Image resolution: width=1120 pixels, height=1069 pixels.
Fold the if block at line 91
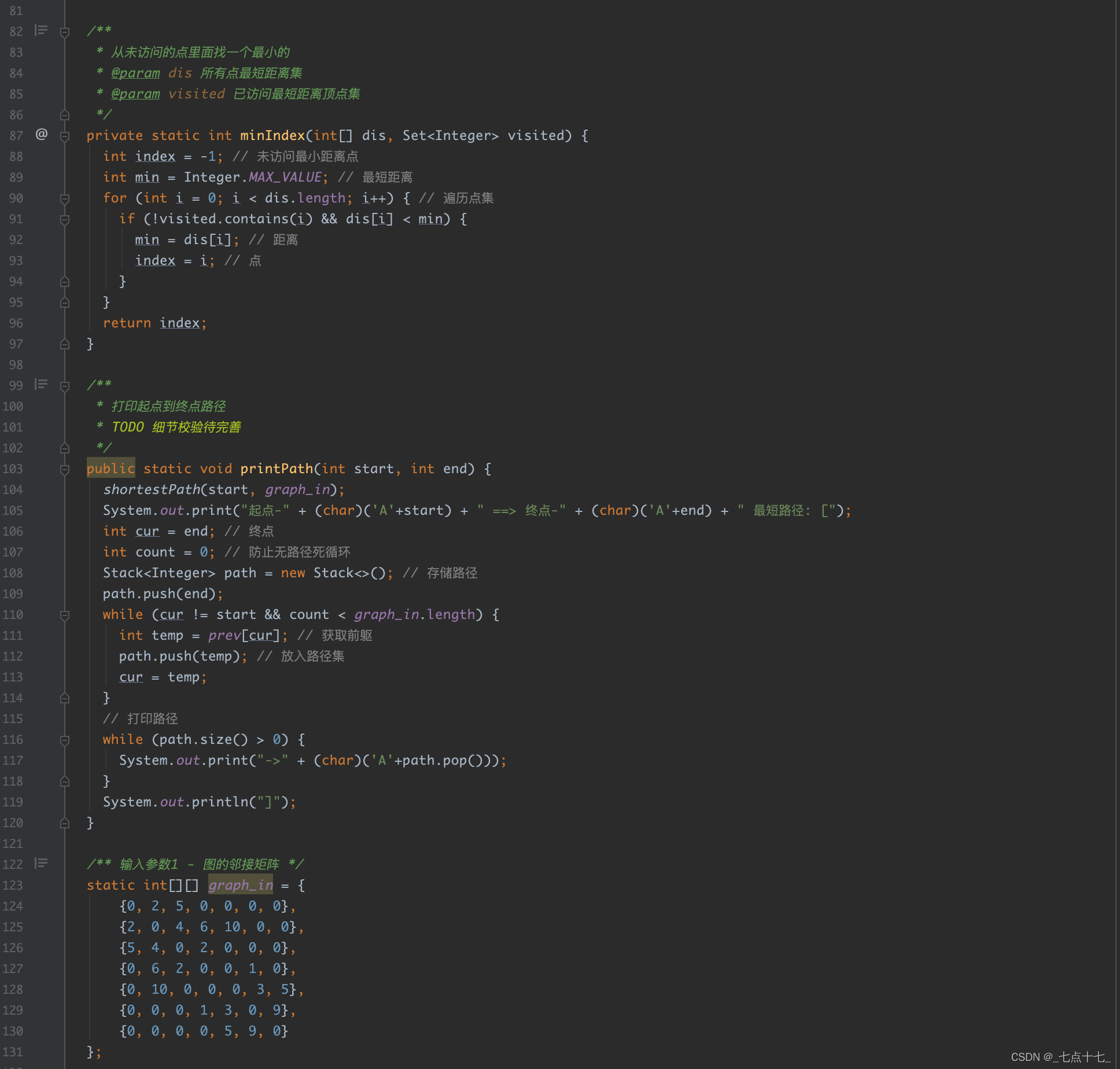pyautogui.click(x=65, y=220)
